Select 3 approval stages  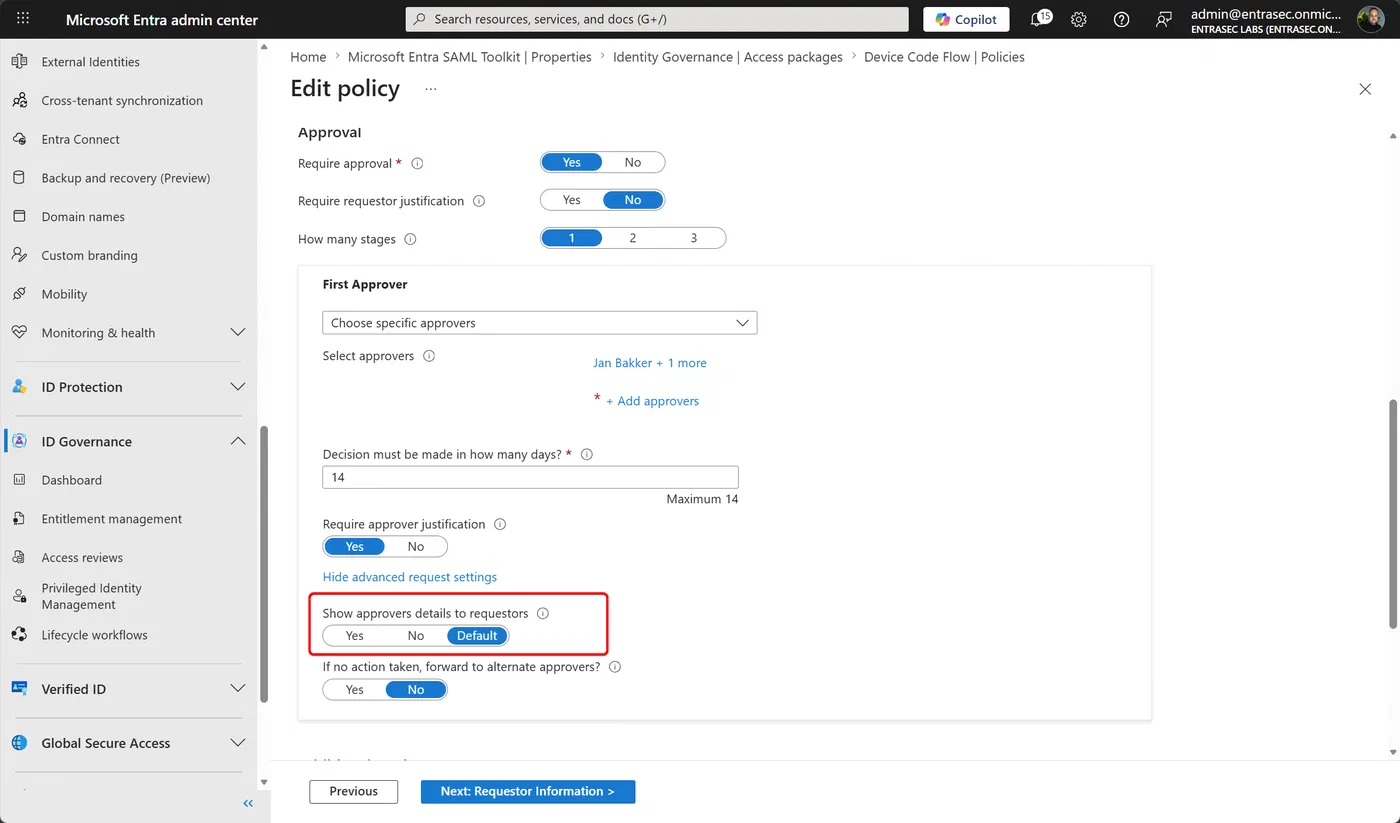click(694, 238)
